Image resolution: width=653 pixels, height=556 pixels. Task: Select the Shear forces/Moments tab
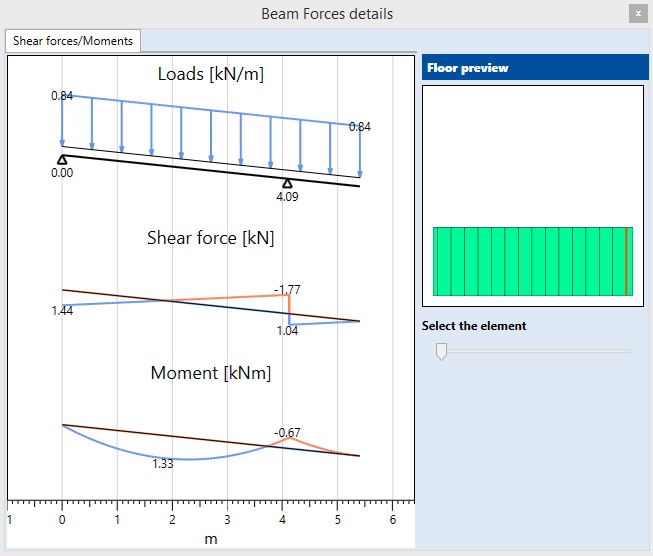pos(73,41)
